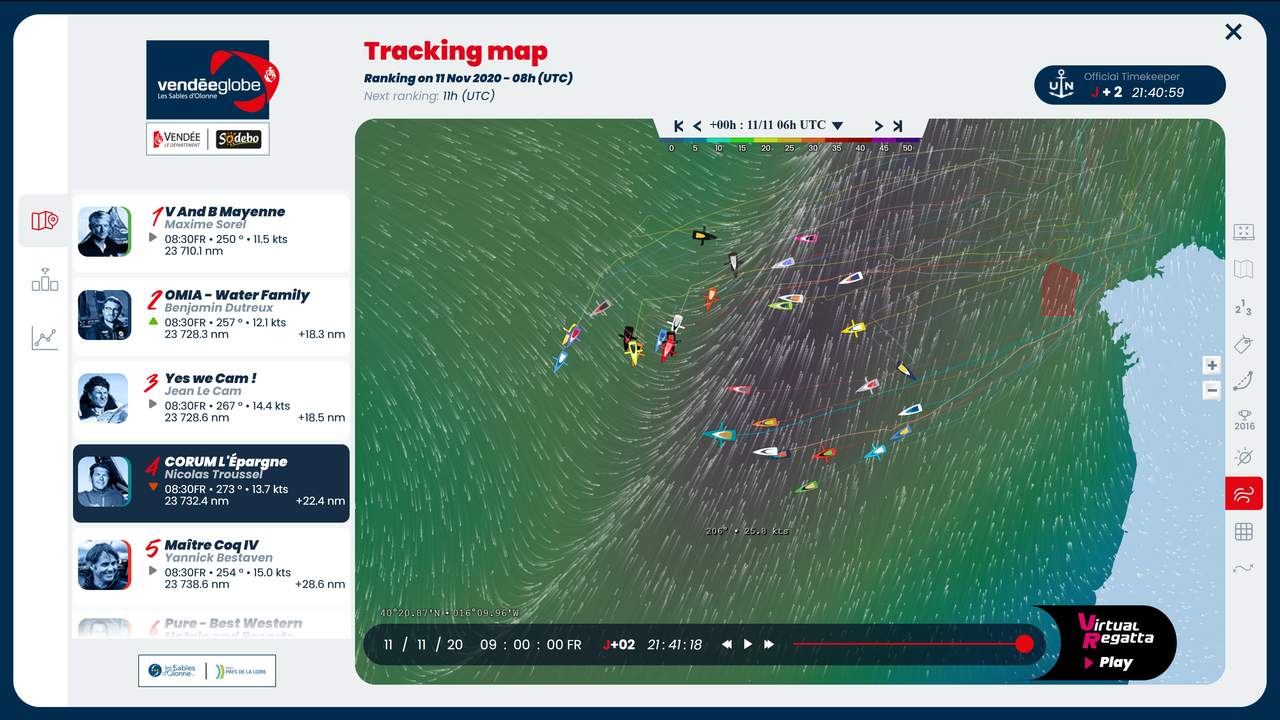Click Jean Le Cam's portrait thumbnail

point(105,398)
